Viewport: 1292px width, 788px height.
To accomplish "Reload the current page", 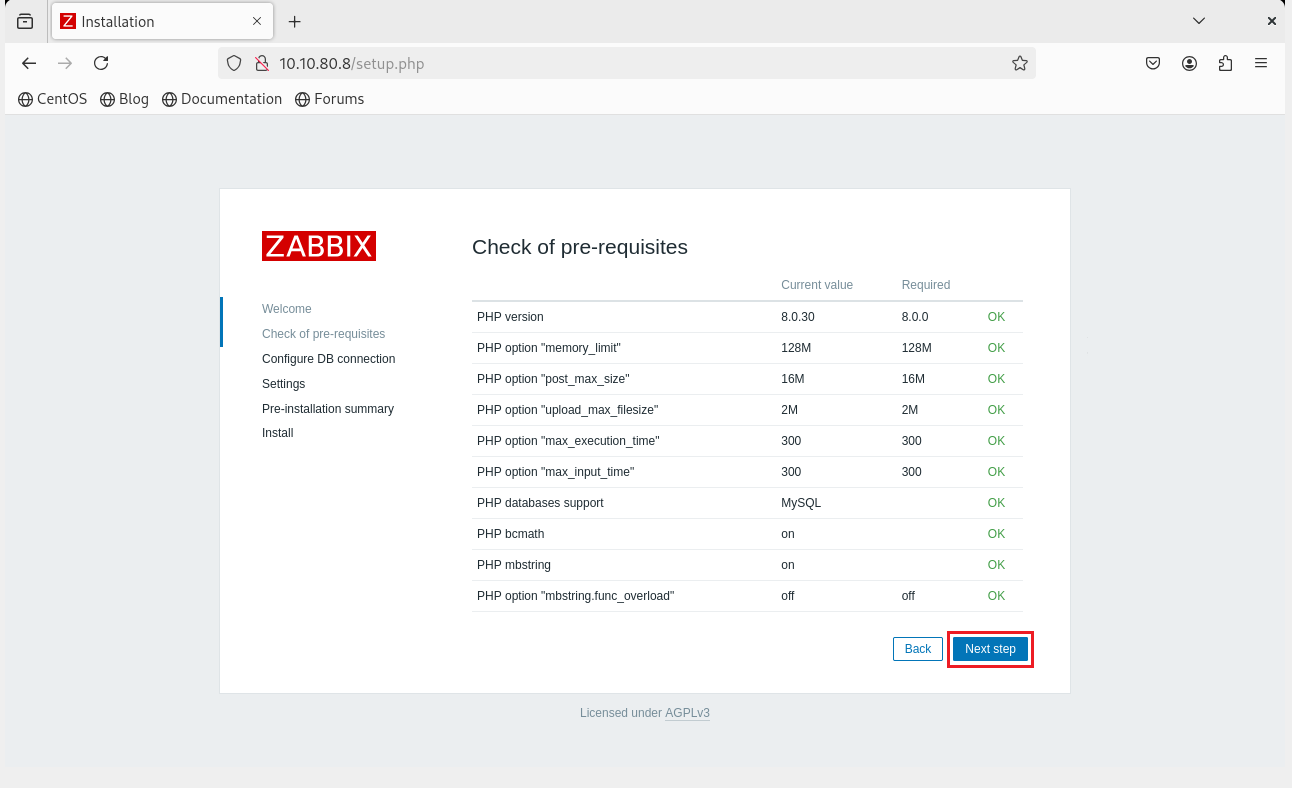I will pyautogui.click(x=101, y=63).
